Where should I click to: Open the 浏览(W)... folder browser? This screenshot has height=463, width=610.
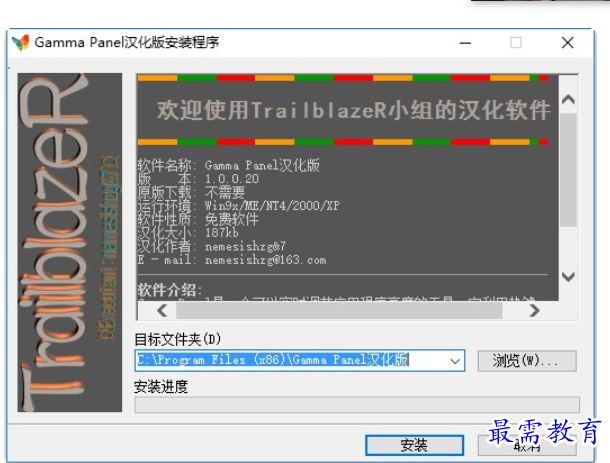click(x=527, y=361)
